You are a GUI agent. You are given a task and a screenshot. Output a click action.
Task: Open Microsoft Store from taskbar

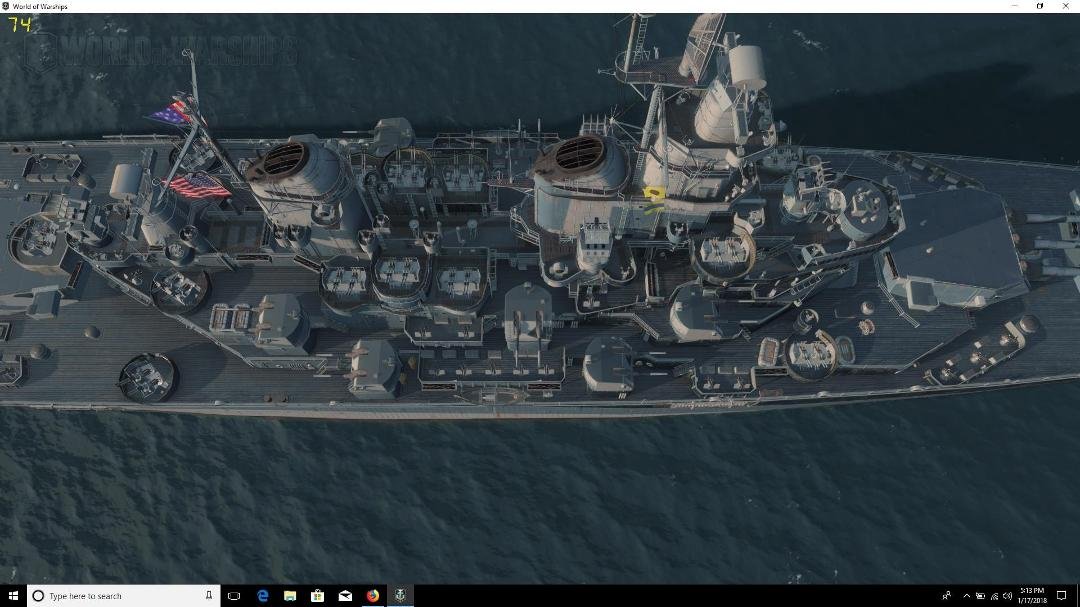tap(318, 596)
